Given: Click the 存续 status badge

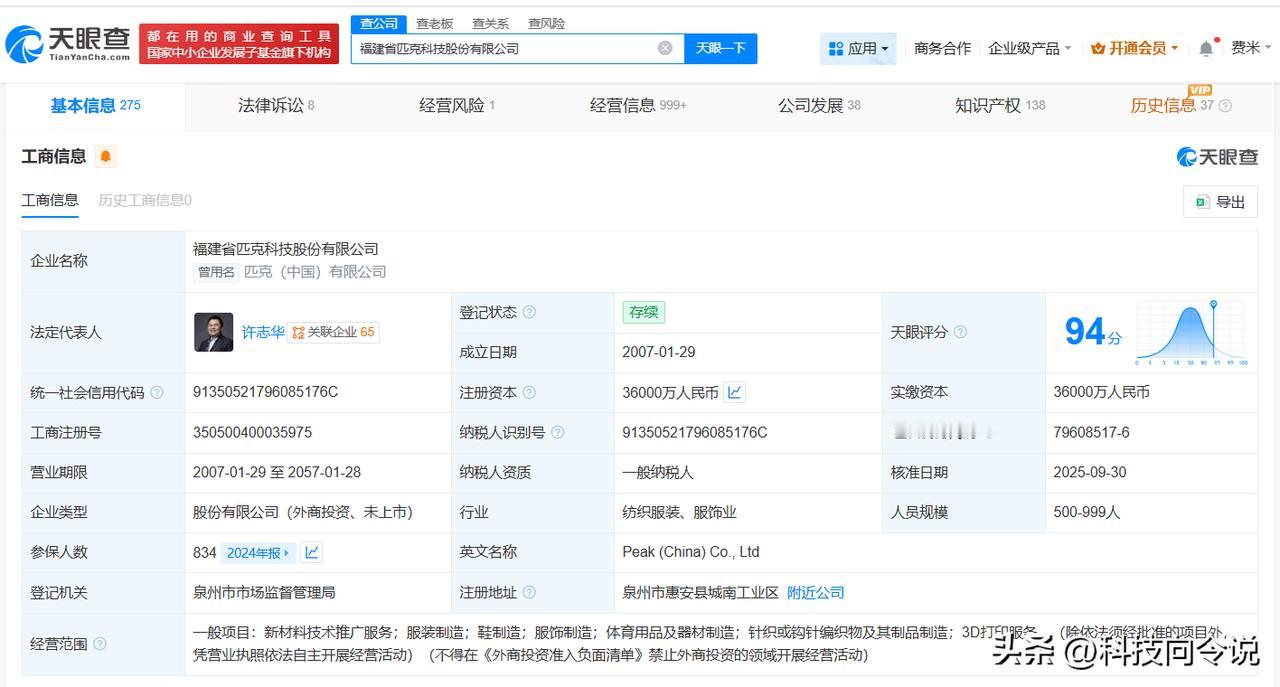Looking at the screenshot, I should point(643,312).
